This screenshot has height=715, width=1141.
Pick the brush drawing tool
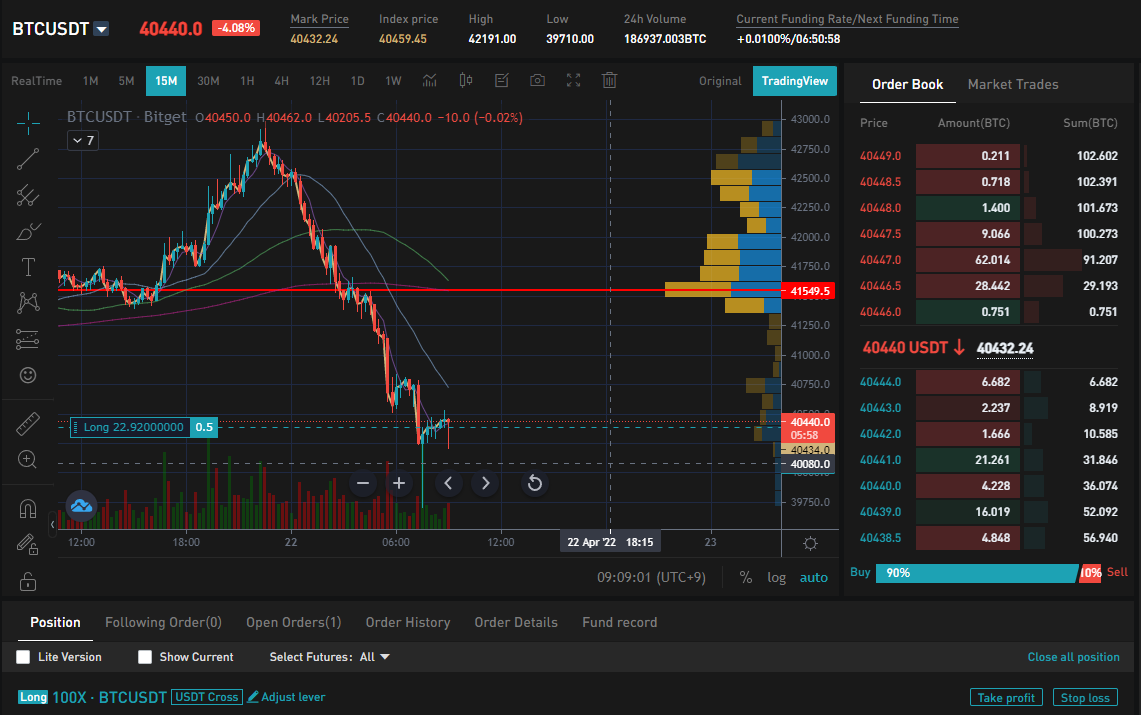click(x=28, y=231)
